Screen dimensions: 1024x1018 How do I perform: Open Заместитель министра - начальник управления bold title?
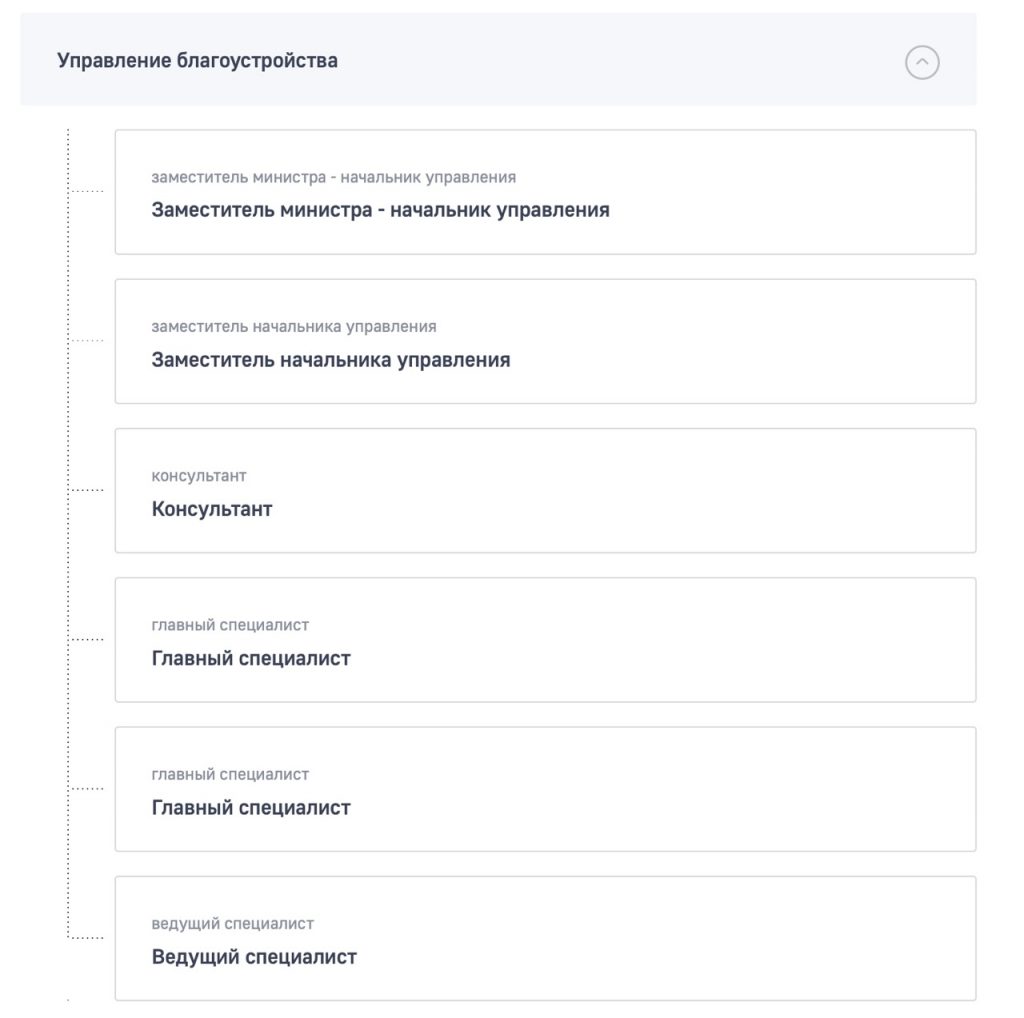(380, 211)
